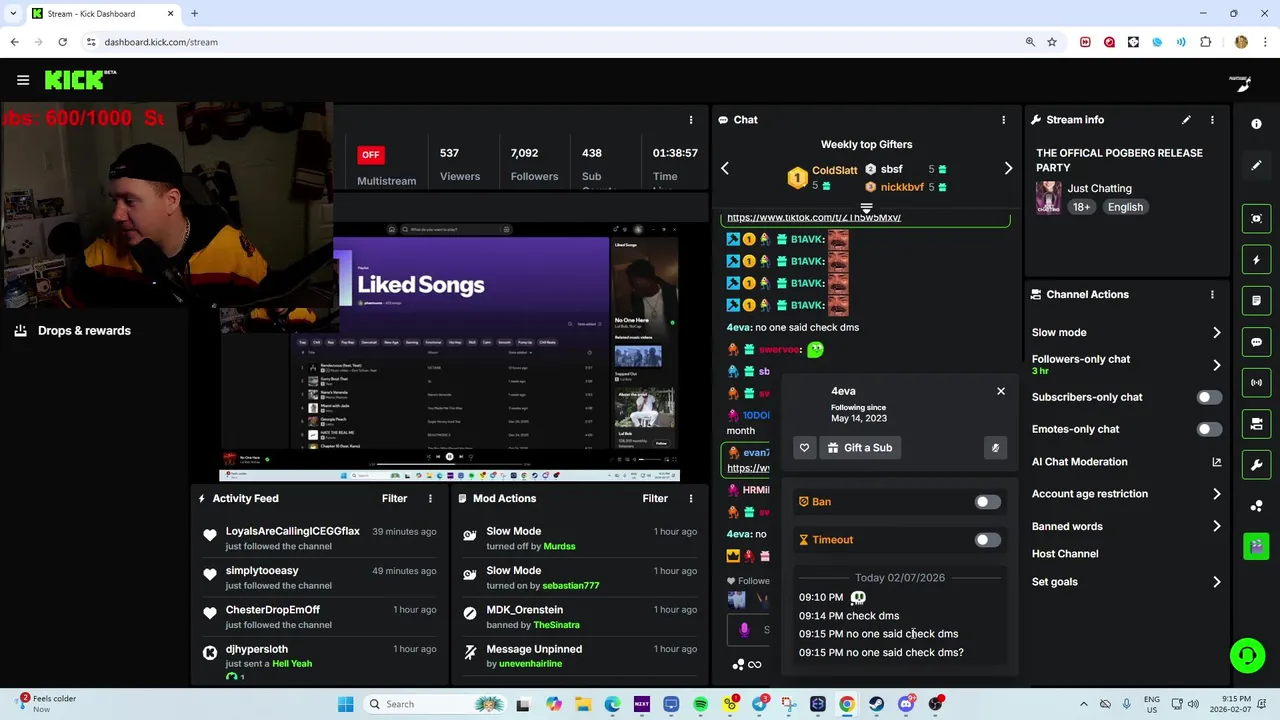Bookmark this page with the star icon

[1052, 42]
